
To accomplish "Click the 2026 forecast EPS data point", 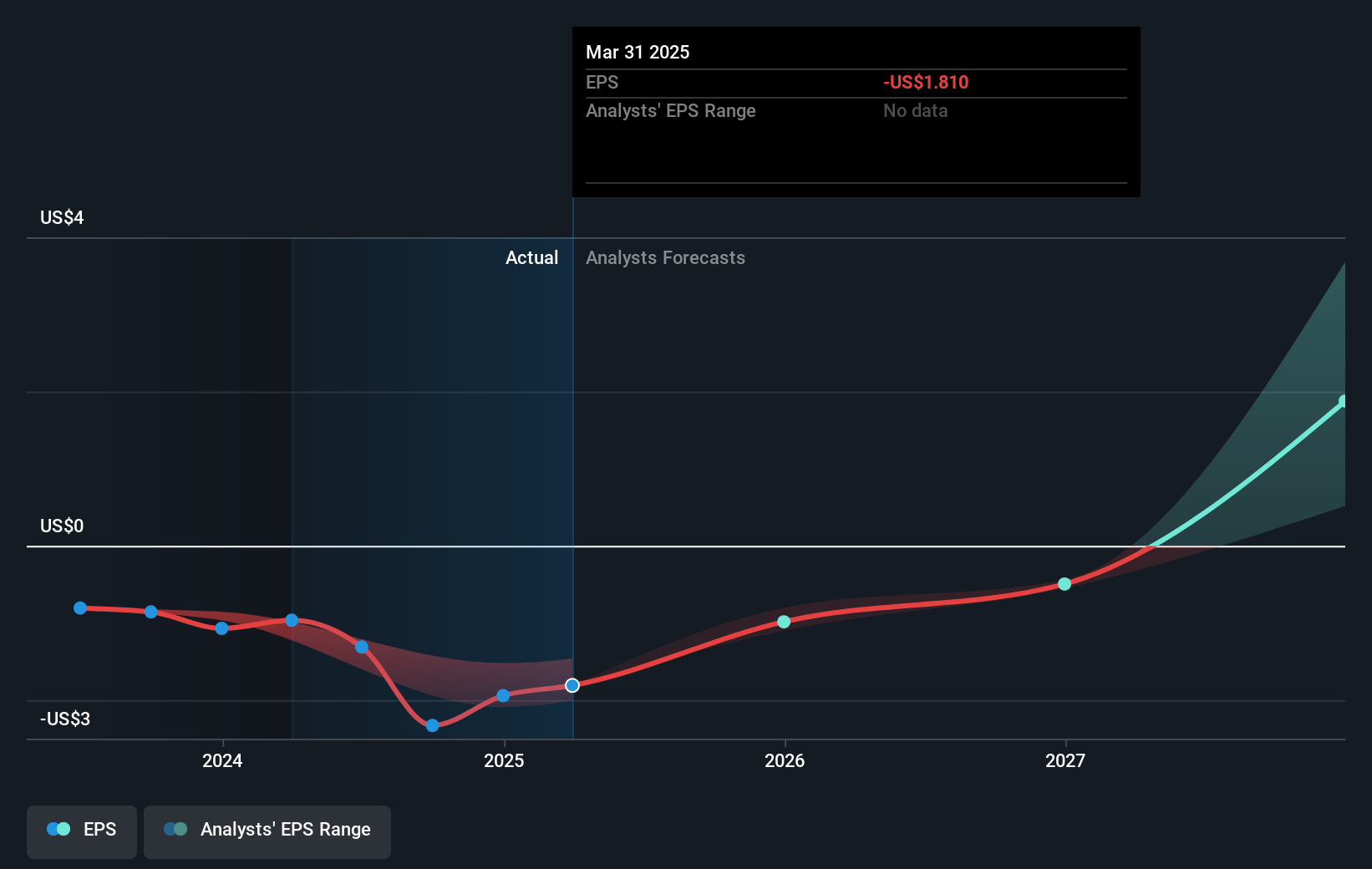I will tap(784, 622).
